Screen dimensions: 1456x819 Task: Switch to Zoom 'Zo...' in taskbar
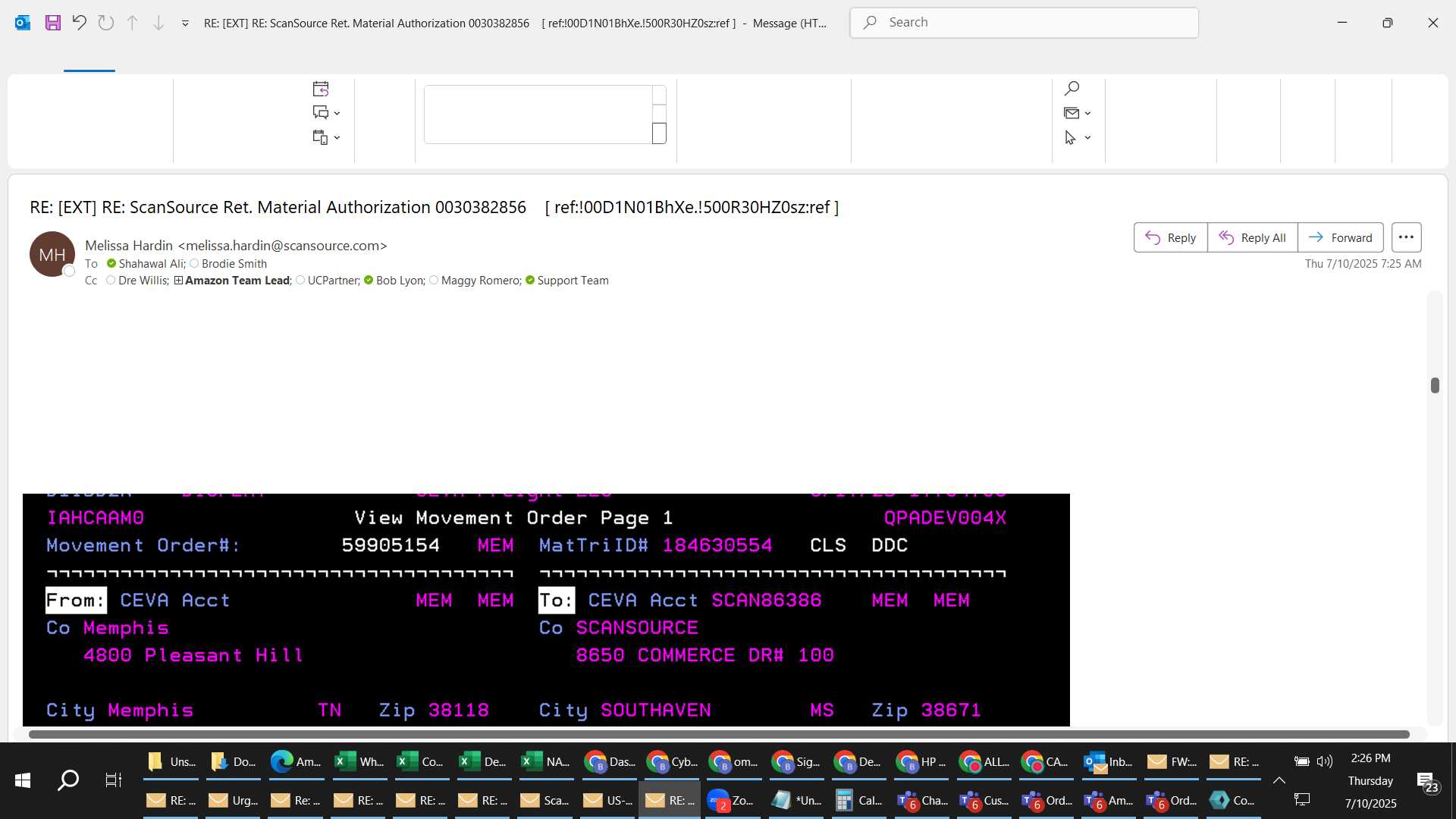tap(731, 800)
